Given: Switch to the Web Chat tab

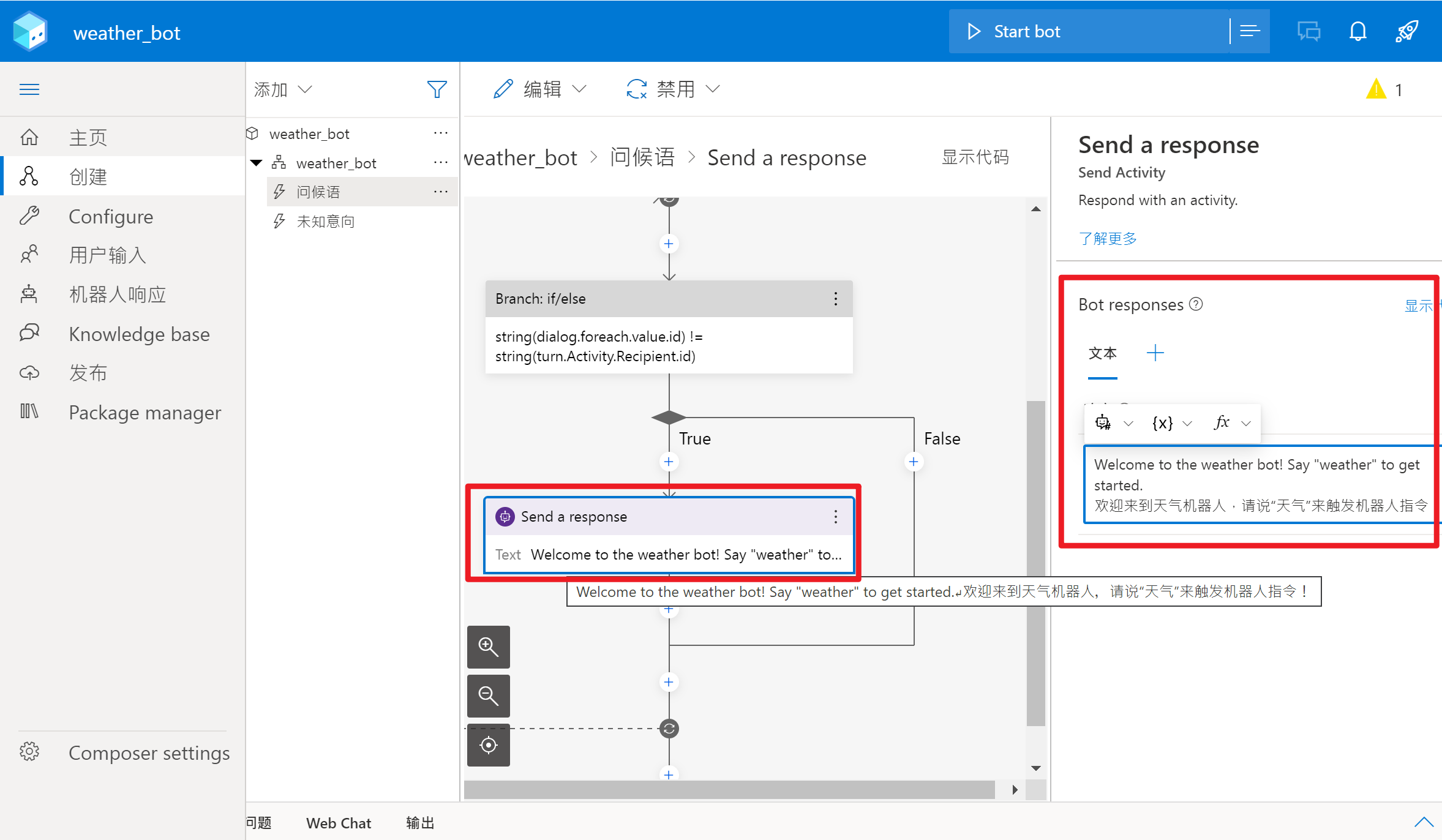Looking at the screenshot, I should 338,823.
